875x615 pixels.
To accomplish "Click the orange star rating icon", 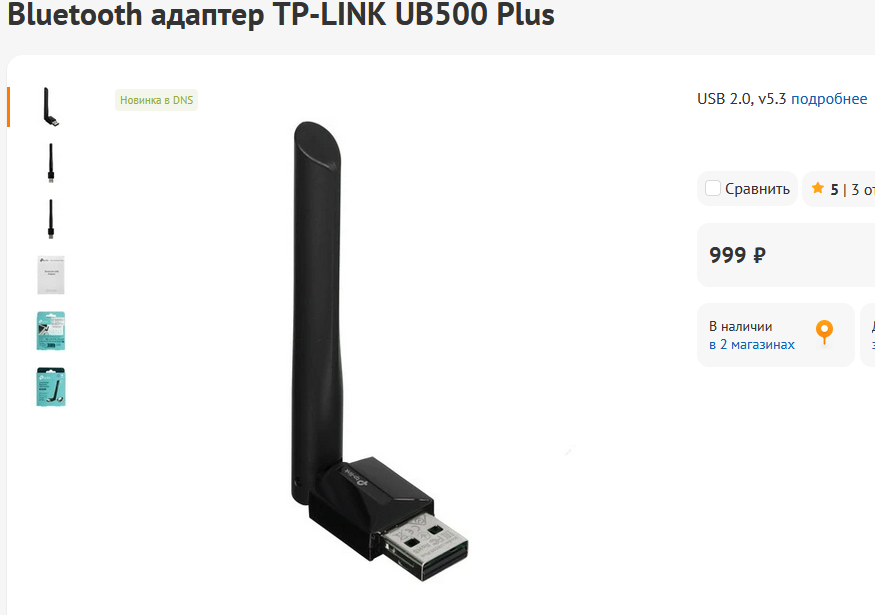I will pos(818,188).
